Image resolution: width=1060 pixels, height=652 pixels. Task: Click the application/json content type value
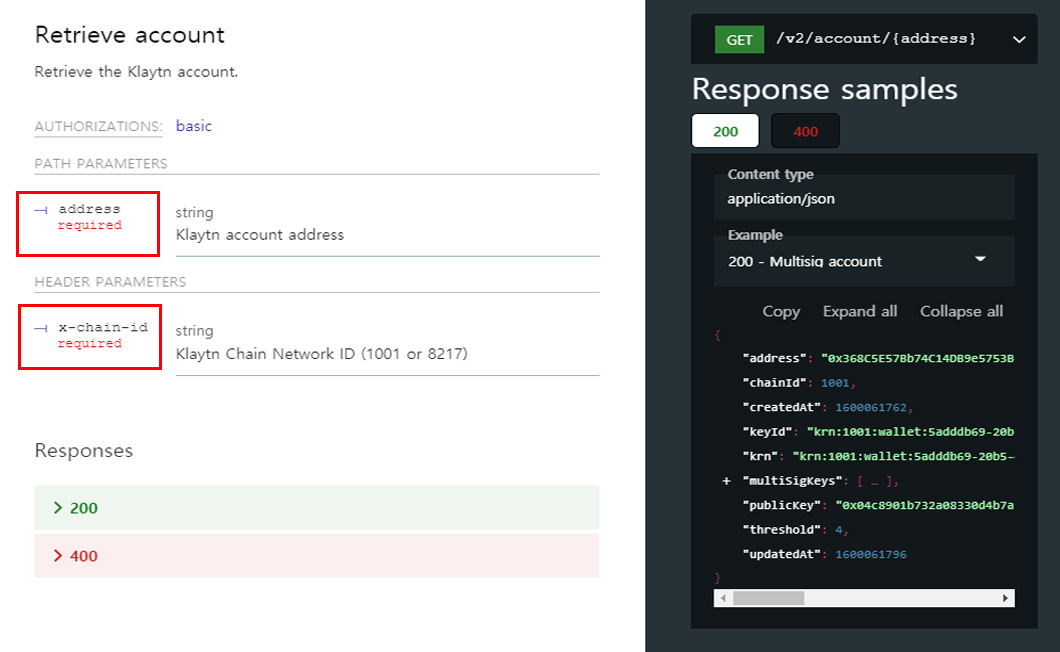click(x=781, y=199)
